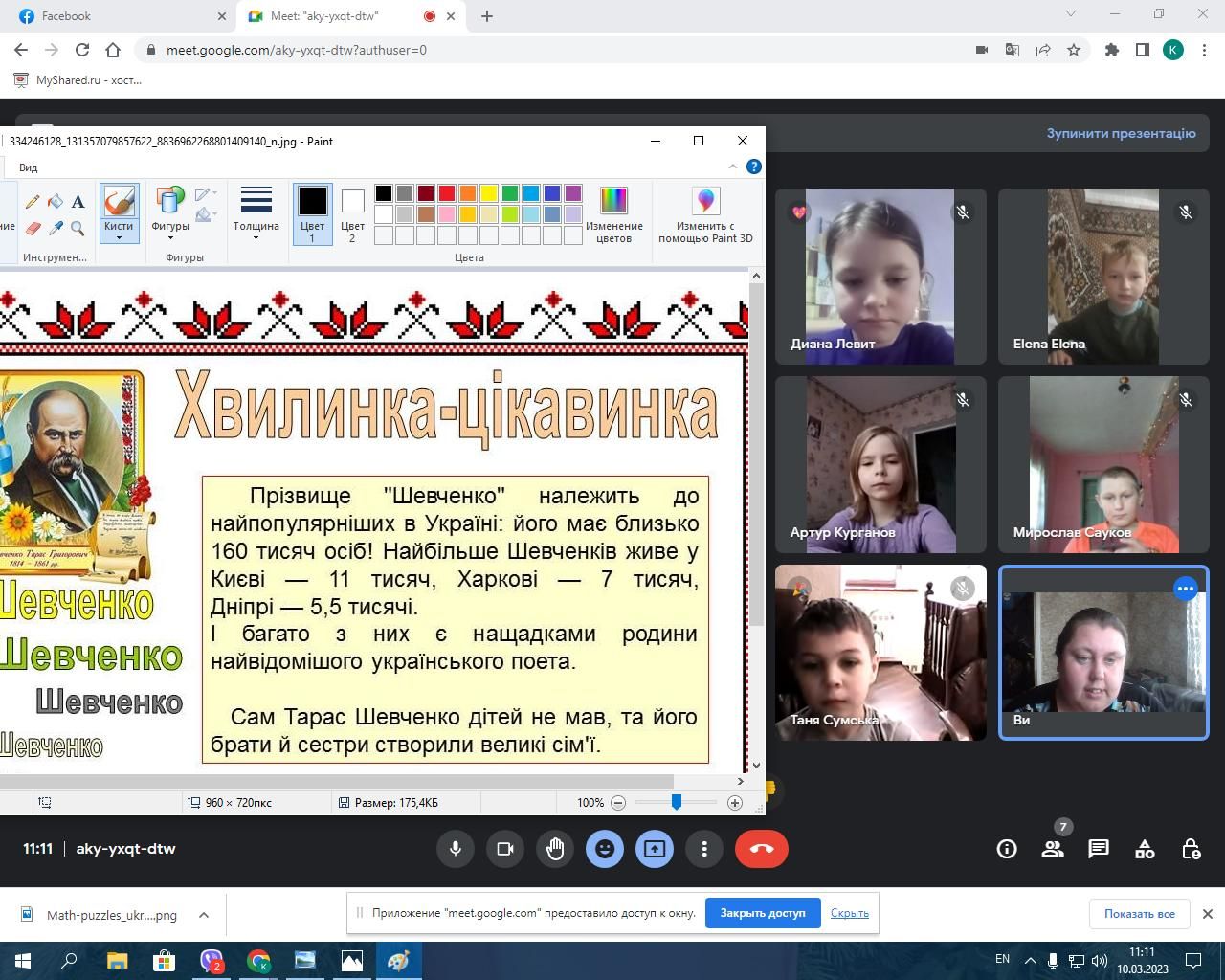Image resolution: width=1225 pixels, height=980 pixels.
Task: Open the Вид tab in Paint
Action: click(x=29, y=167)
